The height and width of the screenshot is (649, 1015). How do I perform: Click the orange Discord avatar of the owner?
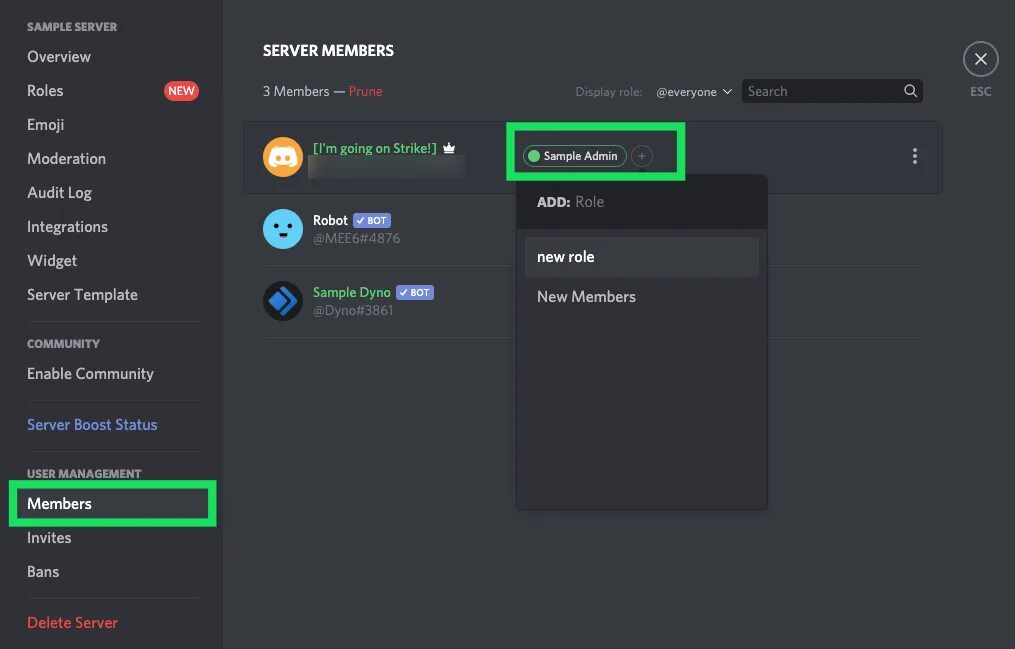(283, 157)
